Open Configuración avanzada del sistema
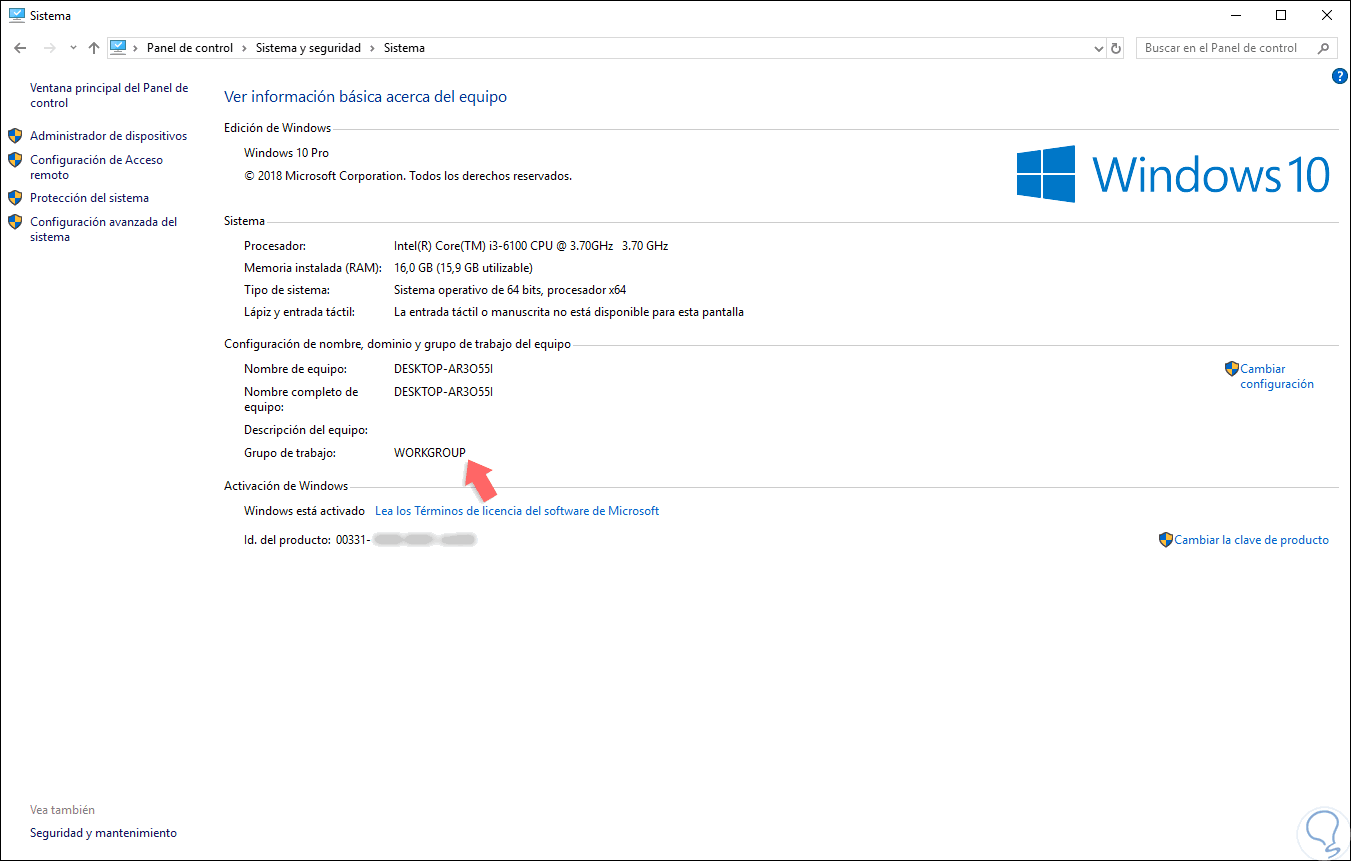This screenshot has height=861, width=1351. tap(103, 229)
